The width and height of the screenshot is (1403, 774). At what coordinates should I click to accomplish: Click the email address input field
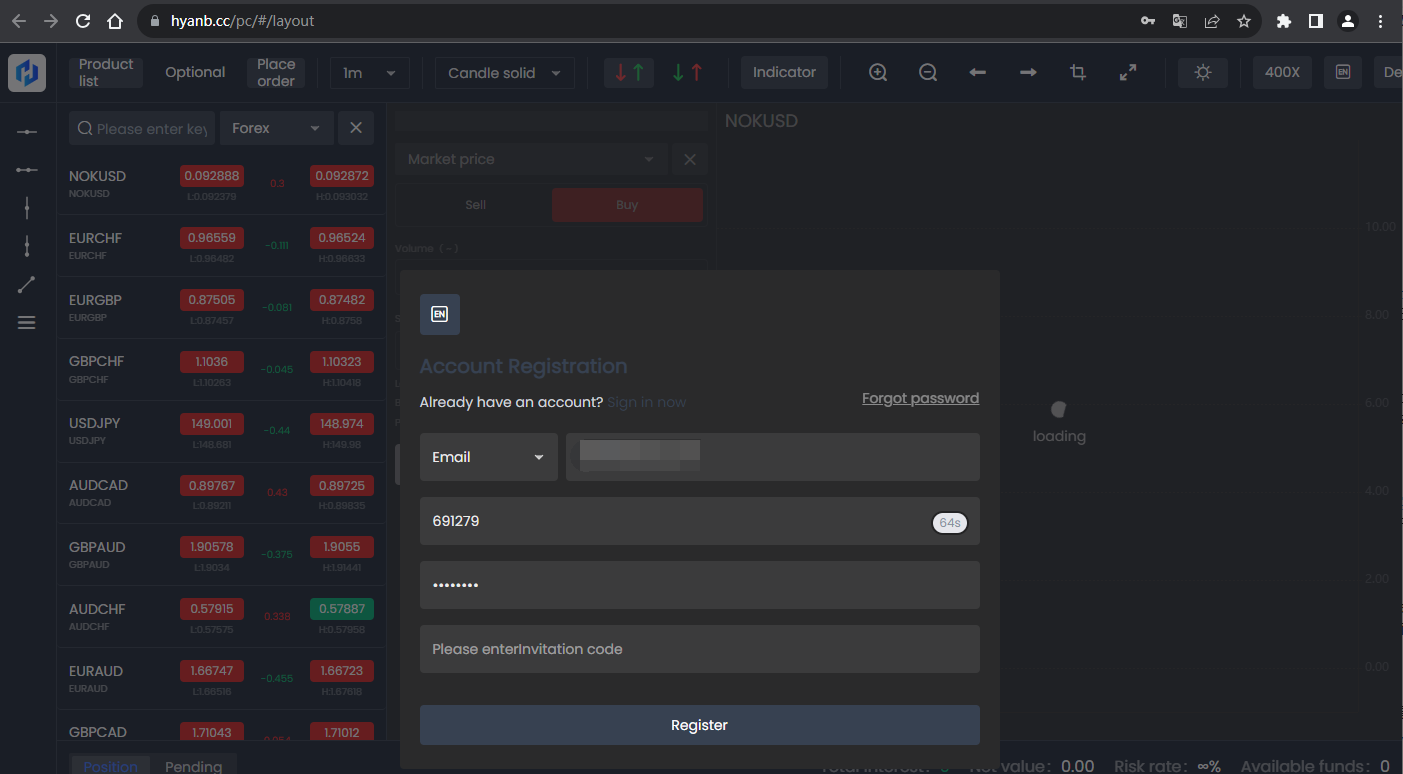(773, 457)
